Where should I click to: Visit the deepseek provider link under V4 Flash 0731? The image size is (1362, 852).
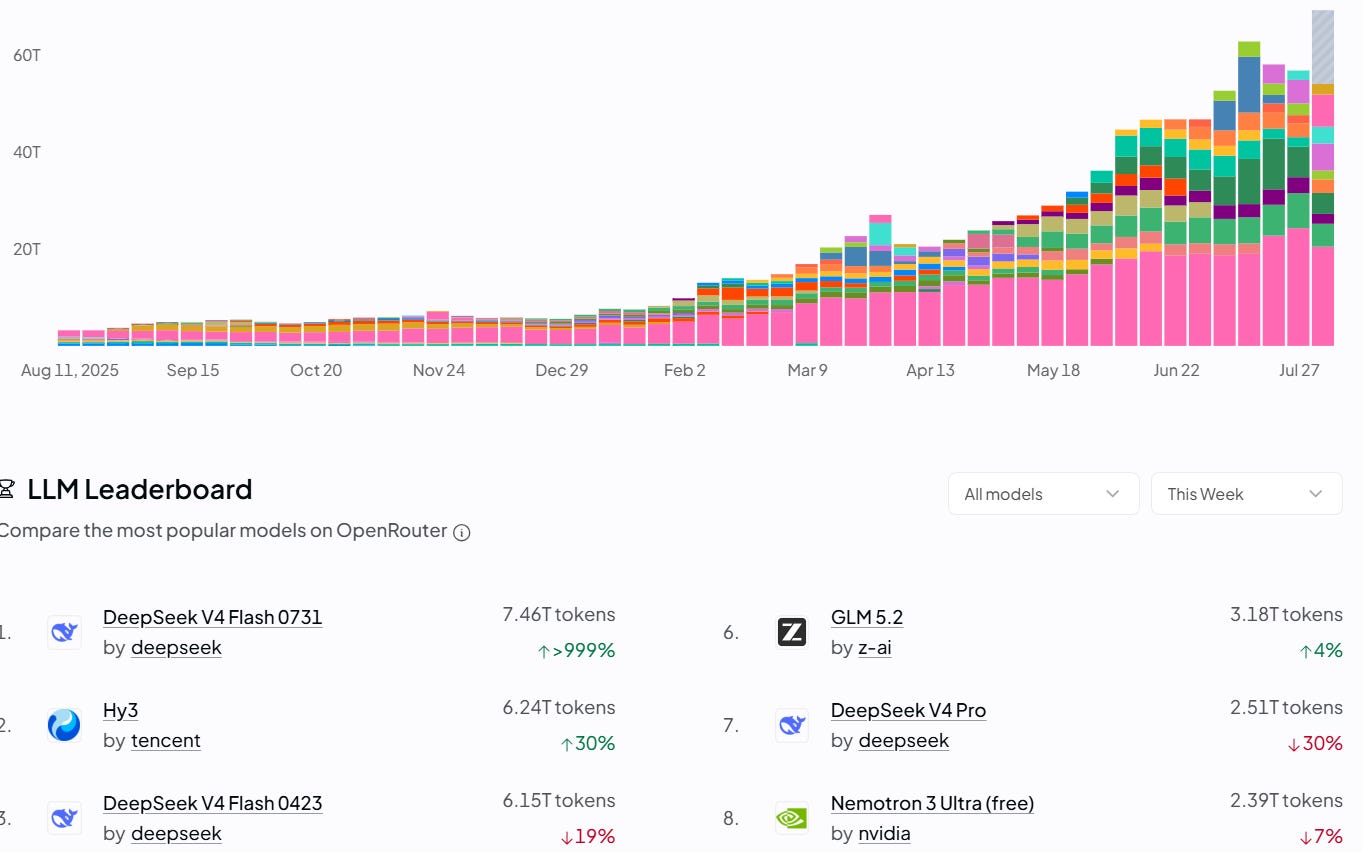tap(176, 648)
